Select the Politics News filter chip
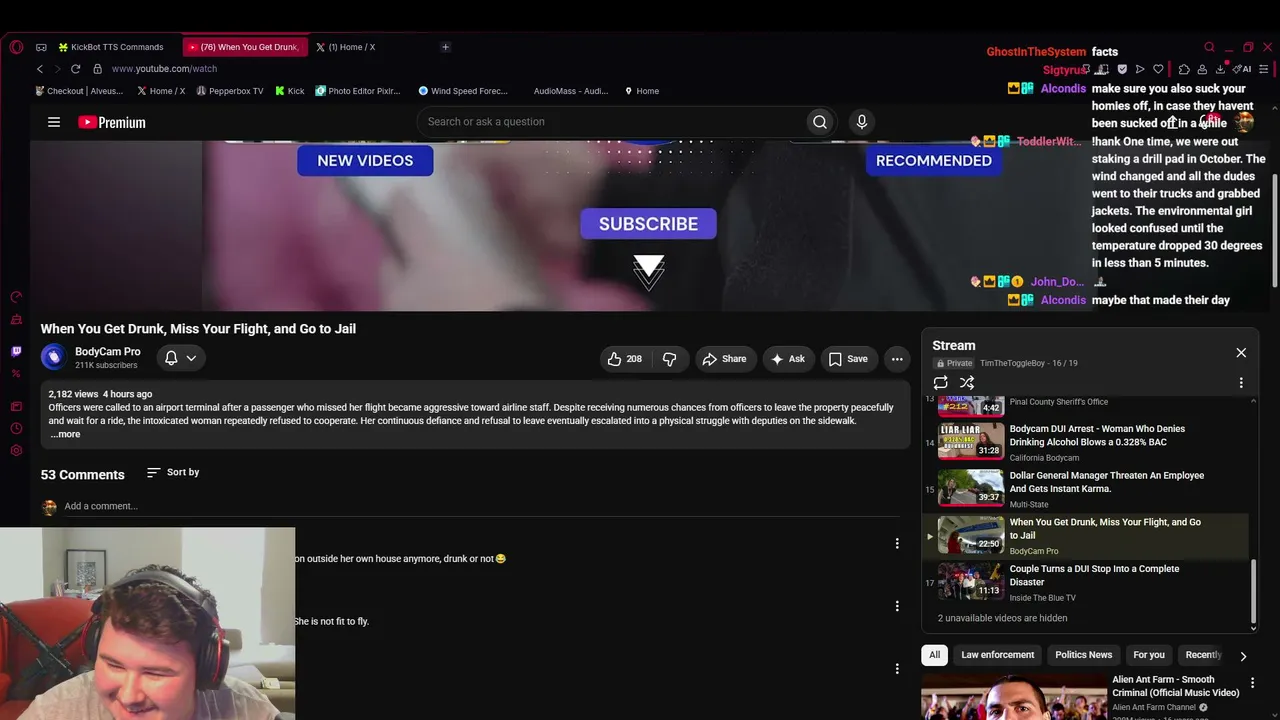Screen dimensions: 1280x720 [x=1084, y=655]
